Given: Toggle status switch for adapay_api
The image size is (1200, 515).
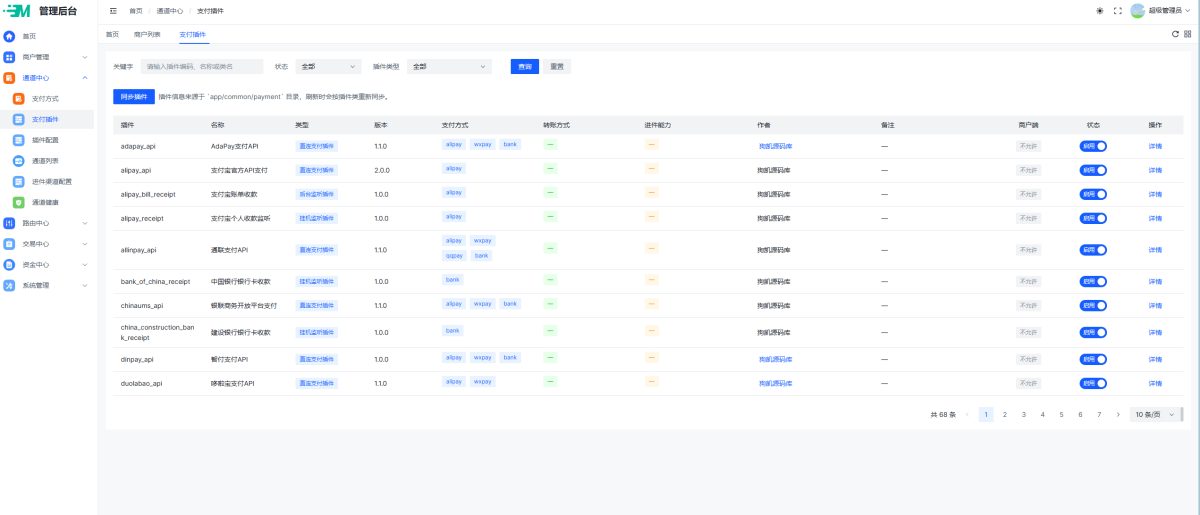Looking at the screenshot, I should pos(1093,145).
